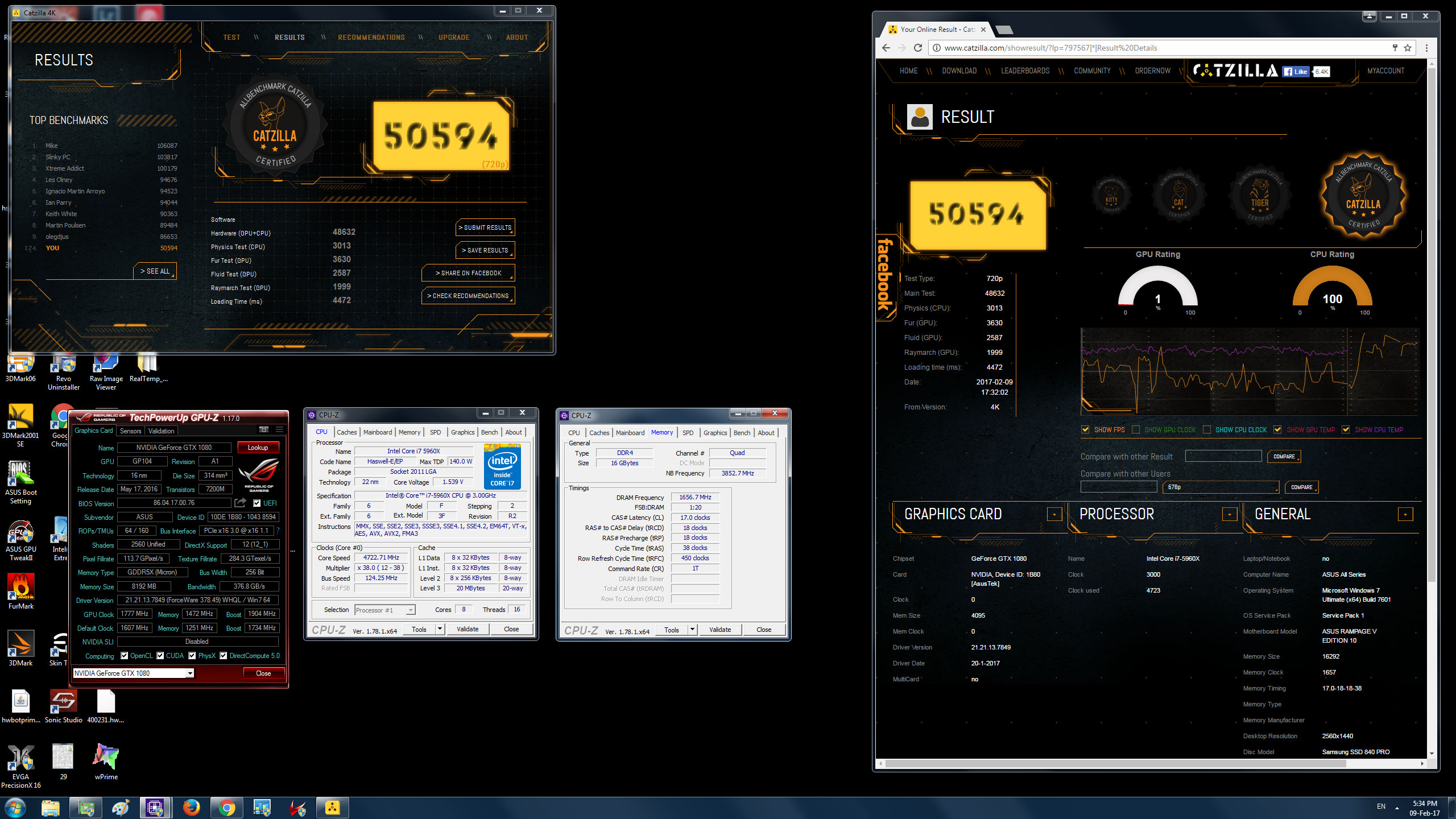This screenshot has width=1456, height=819.
Task: Open ASUS GPU TweakII desktop icon
Action: click(20, 540)
